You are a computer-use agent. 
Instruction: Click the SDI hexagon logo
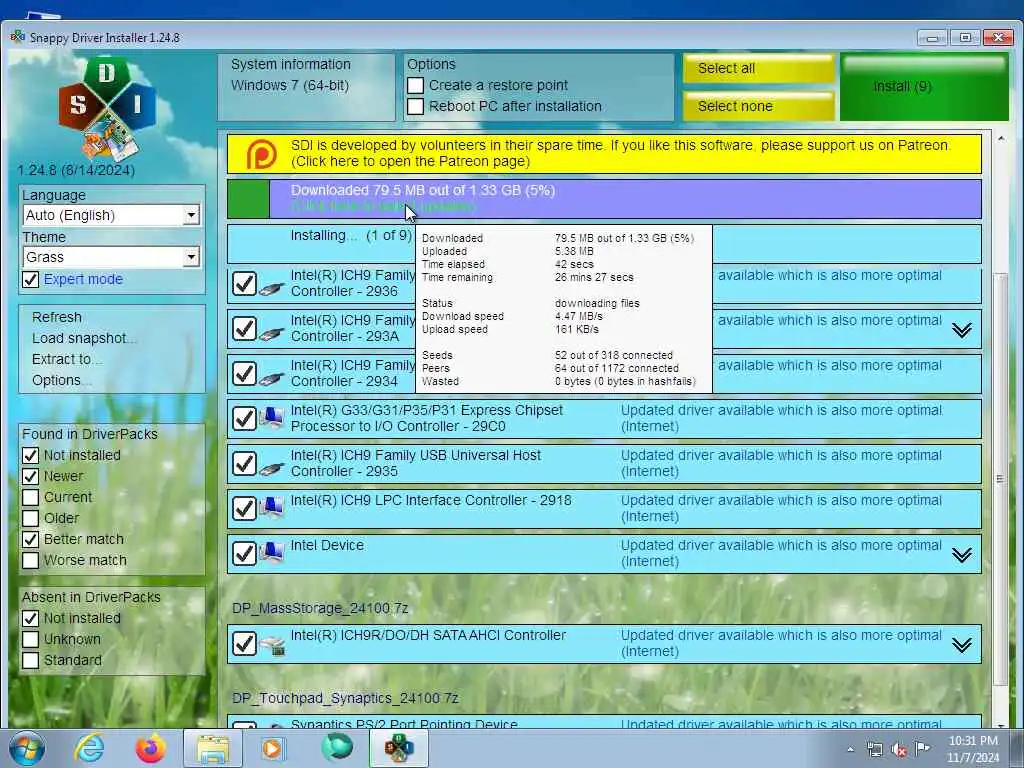tap(106, 108)
